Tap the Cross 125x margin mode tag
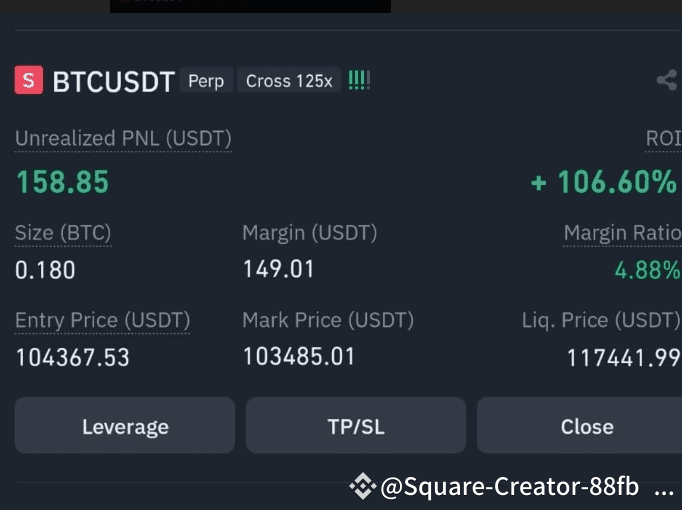The height and width of the screenshot is (510, 682). pos(289,81)
